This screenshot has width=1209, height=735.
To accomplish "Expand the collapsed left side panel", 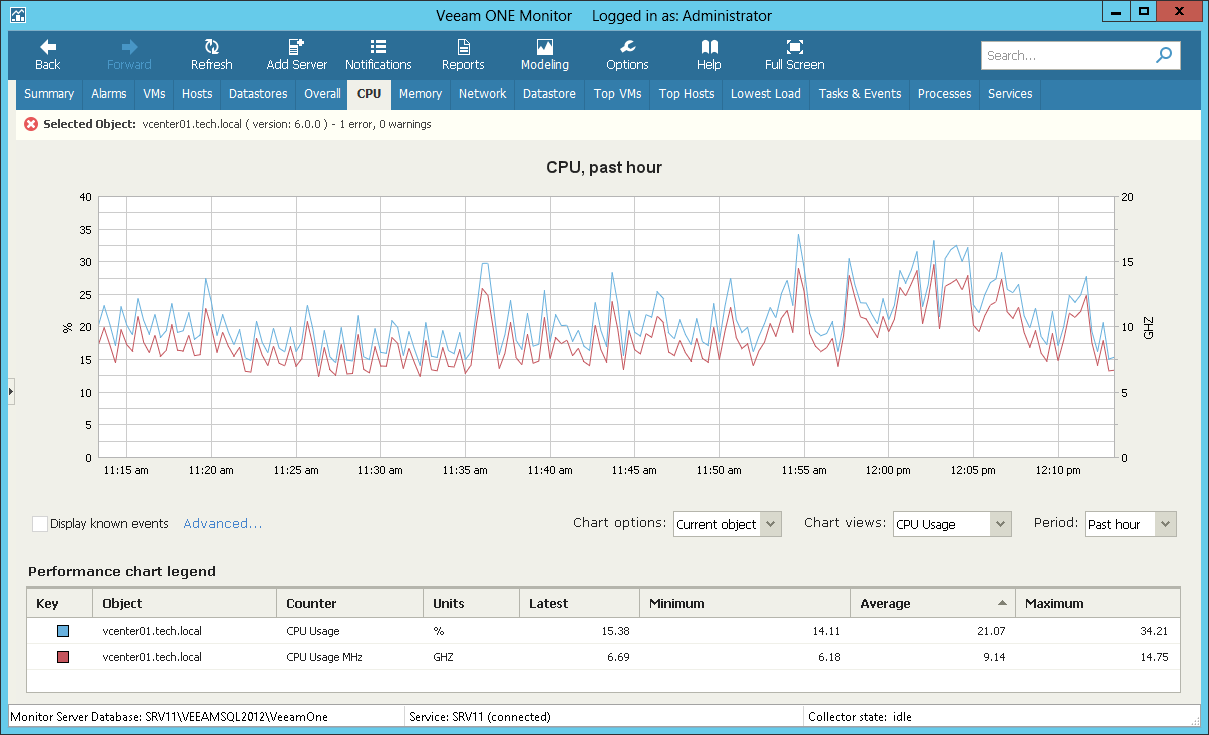I will click(11, 392).
